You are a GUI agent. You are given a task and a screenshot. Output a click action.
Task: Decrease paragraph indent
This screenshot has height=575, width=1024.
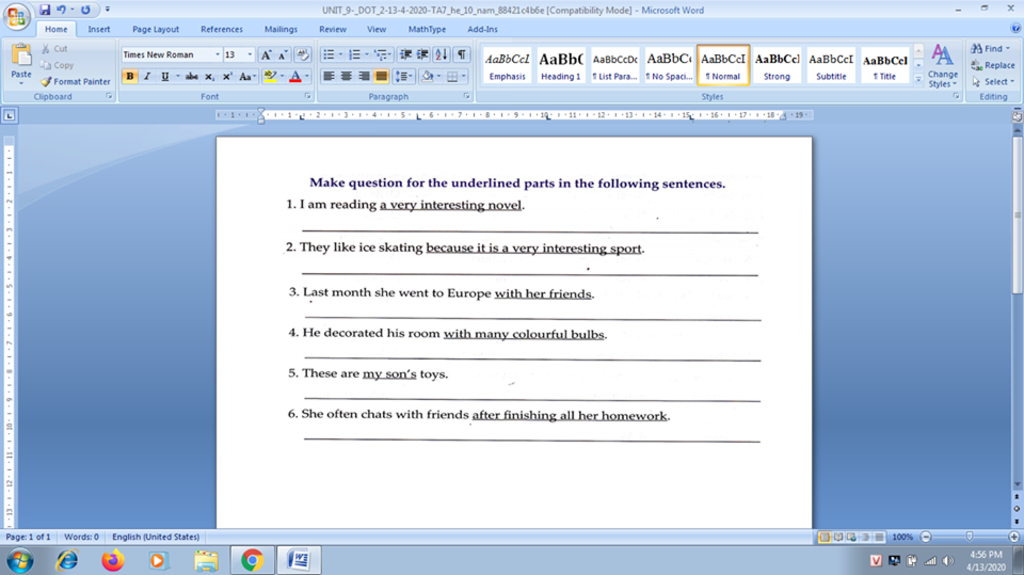click(406, 55)
